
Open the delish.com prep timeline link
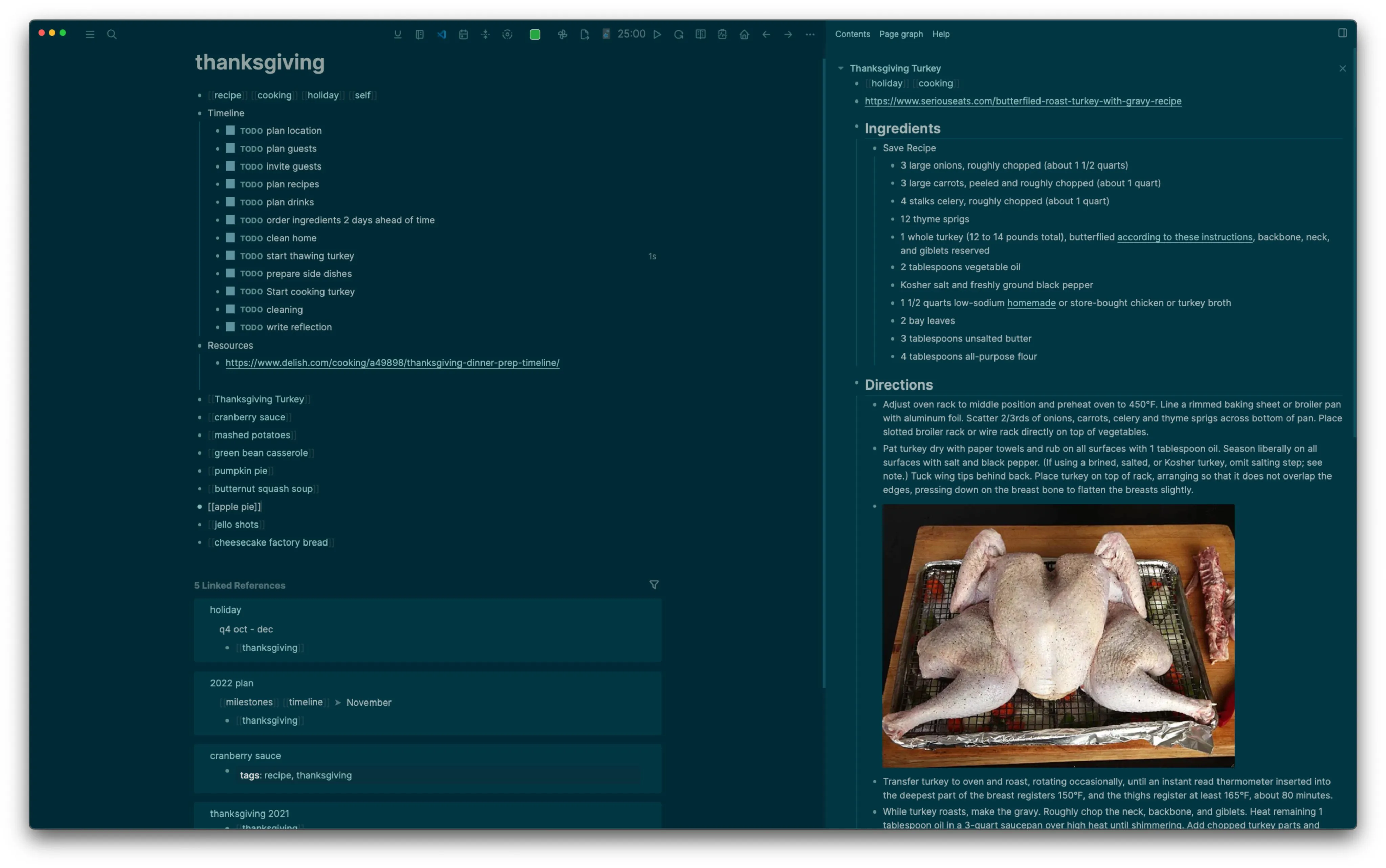pos(392,363)
